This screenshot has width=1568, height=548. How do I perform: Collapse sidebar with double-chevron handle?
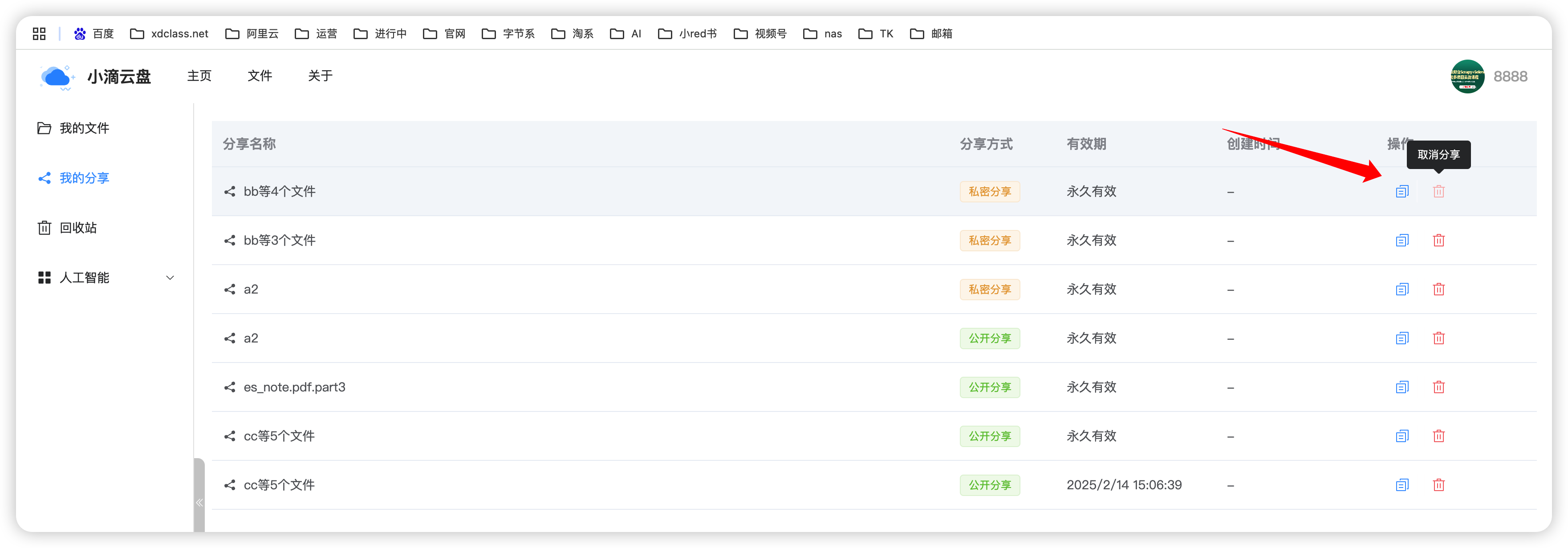point(199,502)
